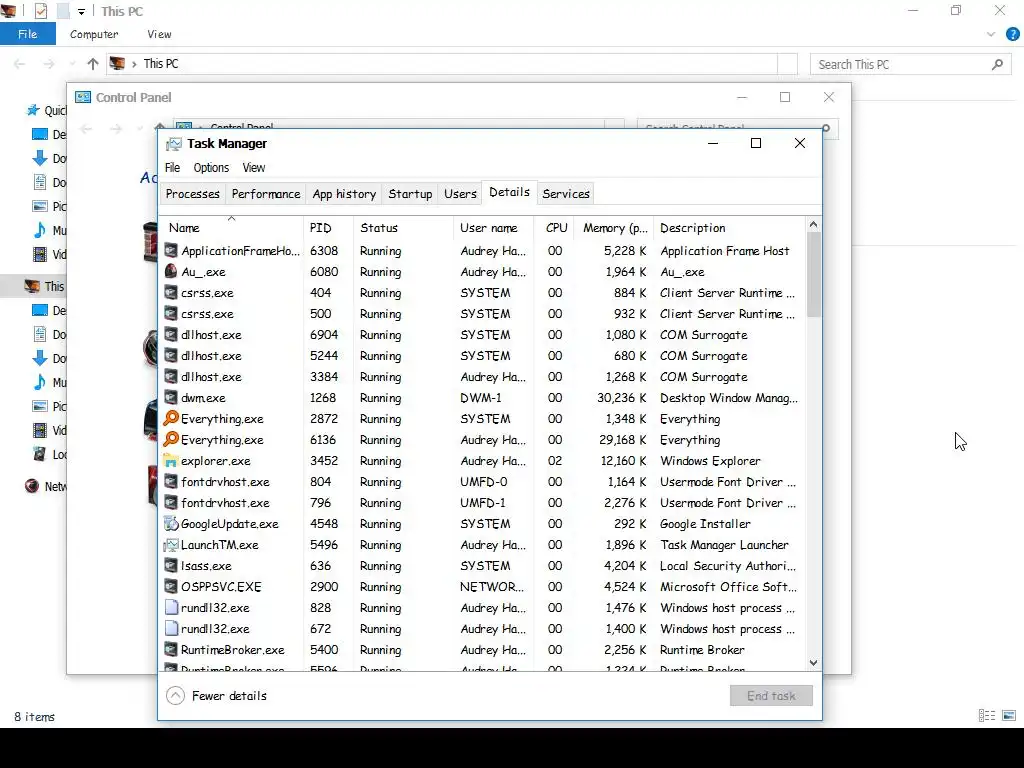Switch to the Startup tab

click(x=410, y=194)
